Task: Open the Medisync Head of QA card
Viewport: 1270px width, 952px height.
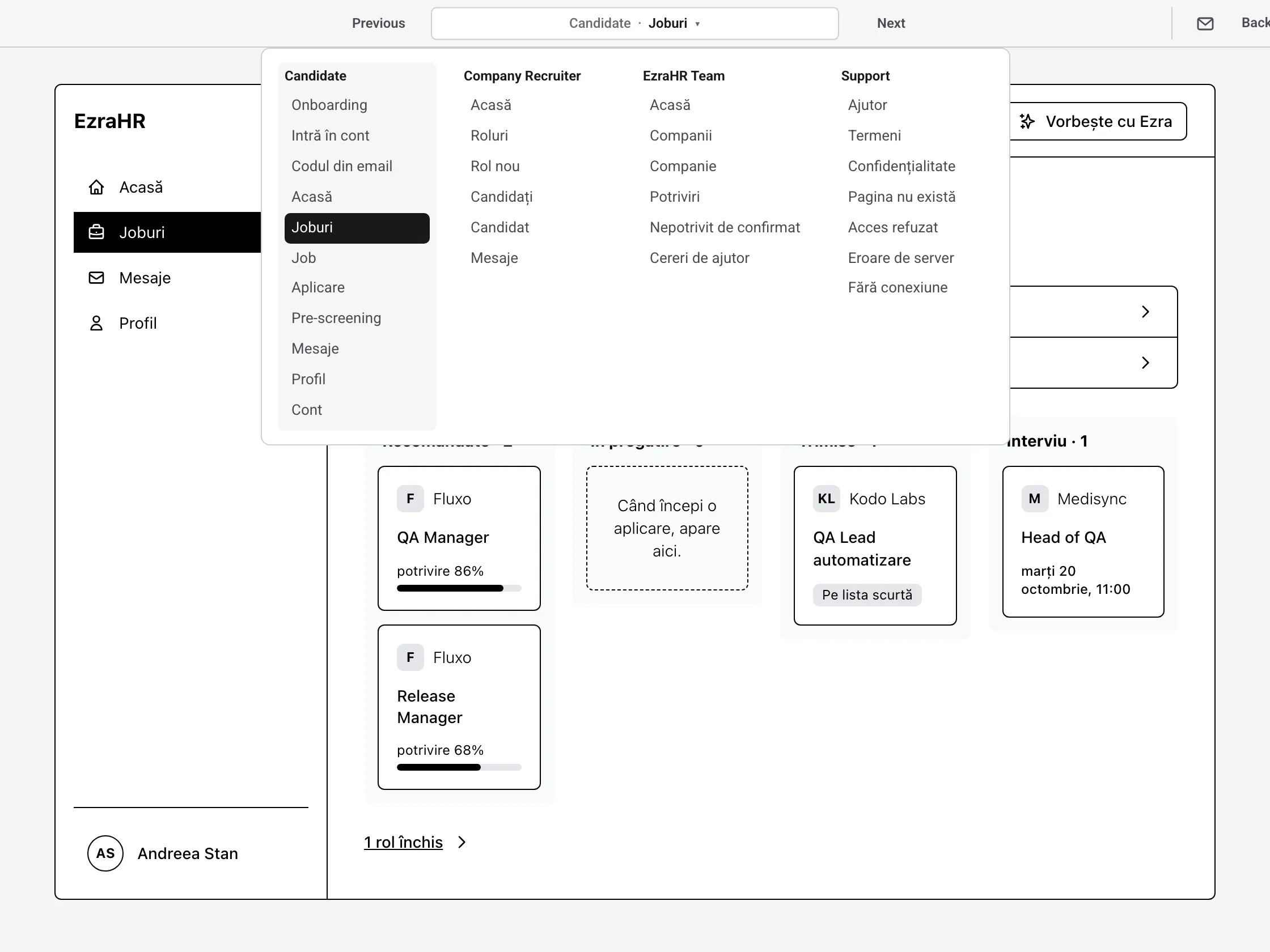Action: pos(1083,542)
